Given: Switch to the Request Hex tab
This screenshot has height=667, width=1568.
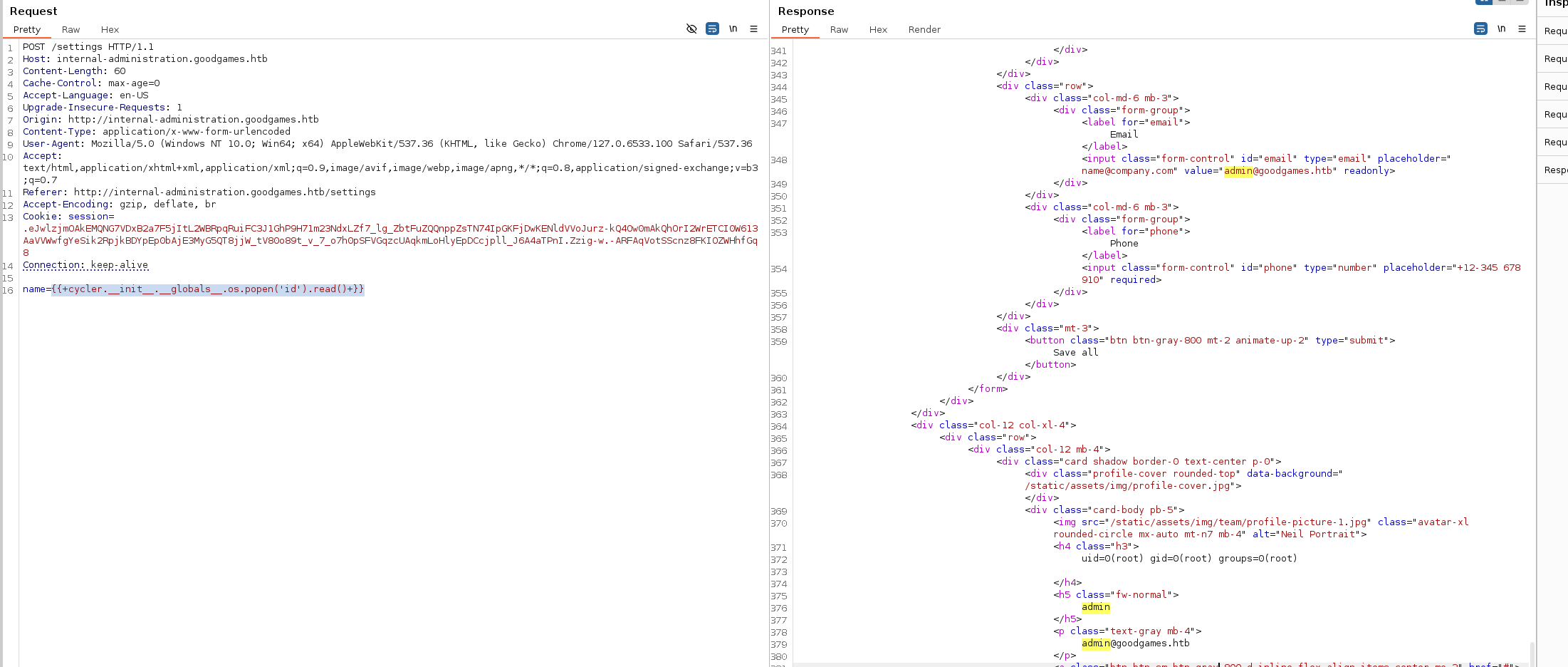Looking at the screenshot, I should pyautogui.click(x=110, y=30).
